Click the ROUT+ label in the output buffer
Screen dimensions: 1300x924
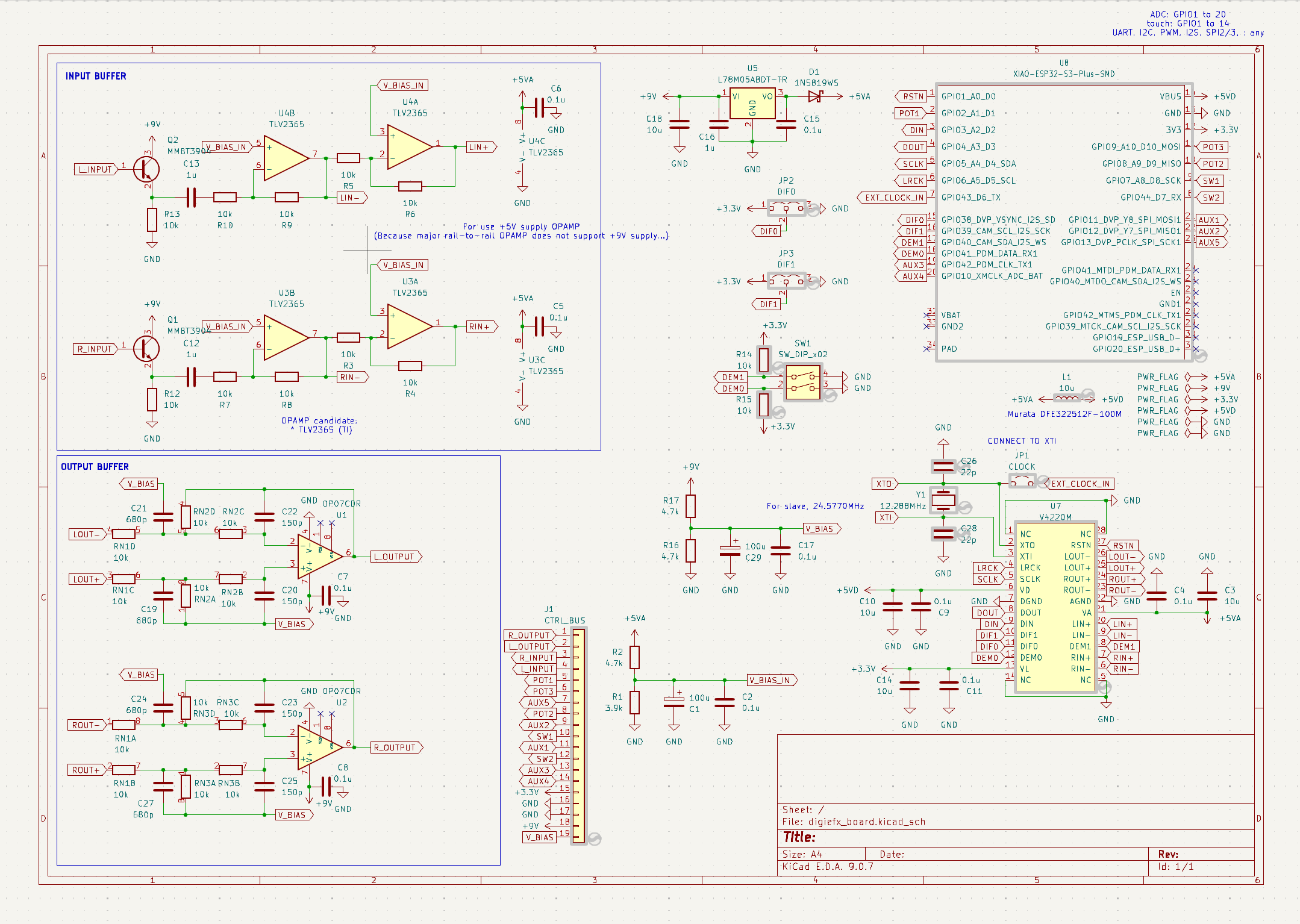click(x=87, y=770)
